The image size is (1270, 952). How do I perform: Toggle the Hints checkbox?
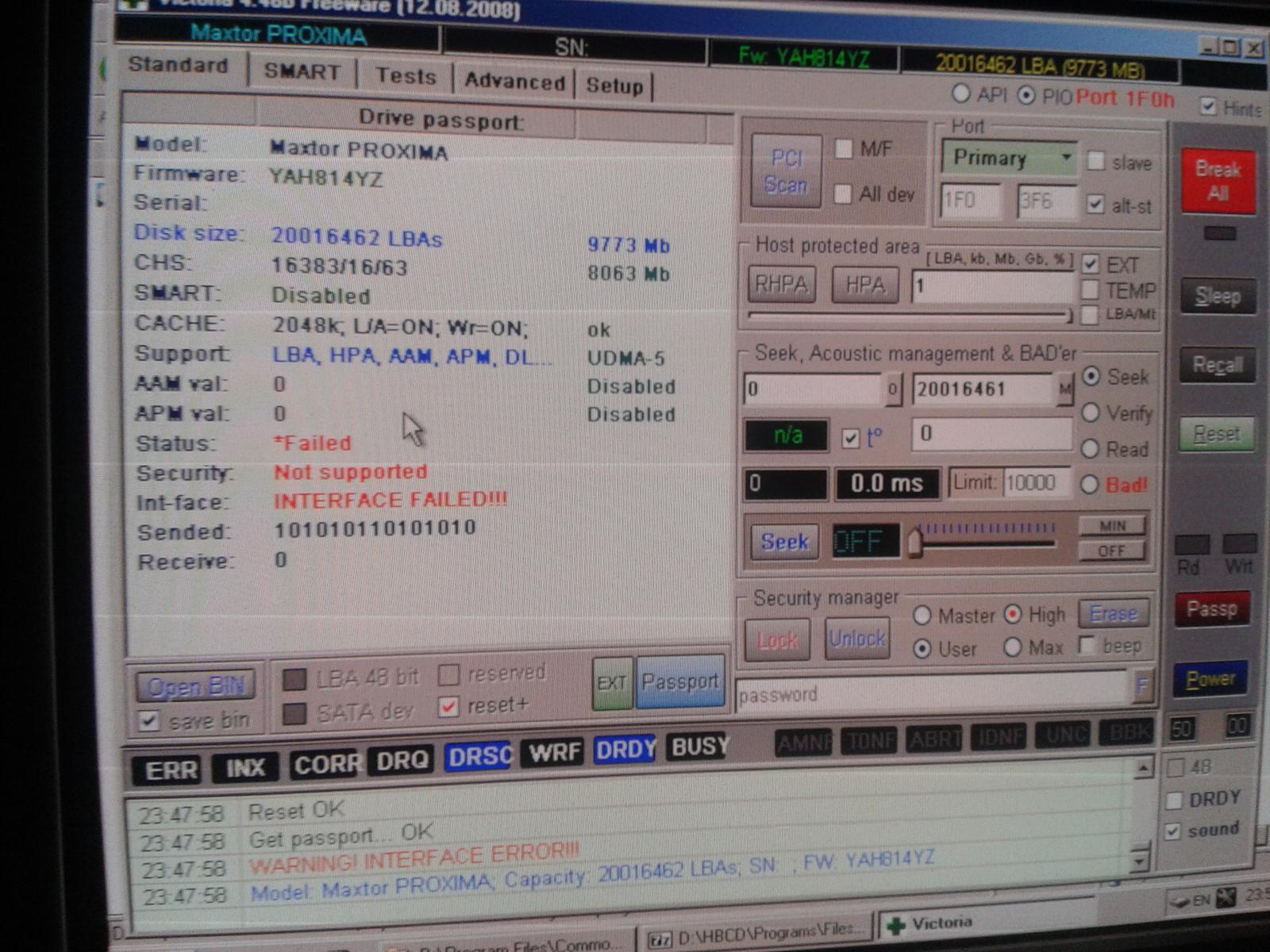click(x=1209, y=106)
